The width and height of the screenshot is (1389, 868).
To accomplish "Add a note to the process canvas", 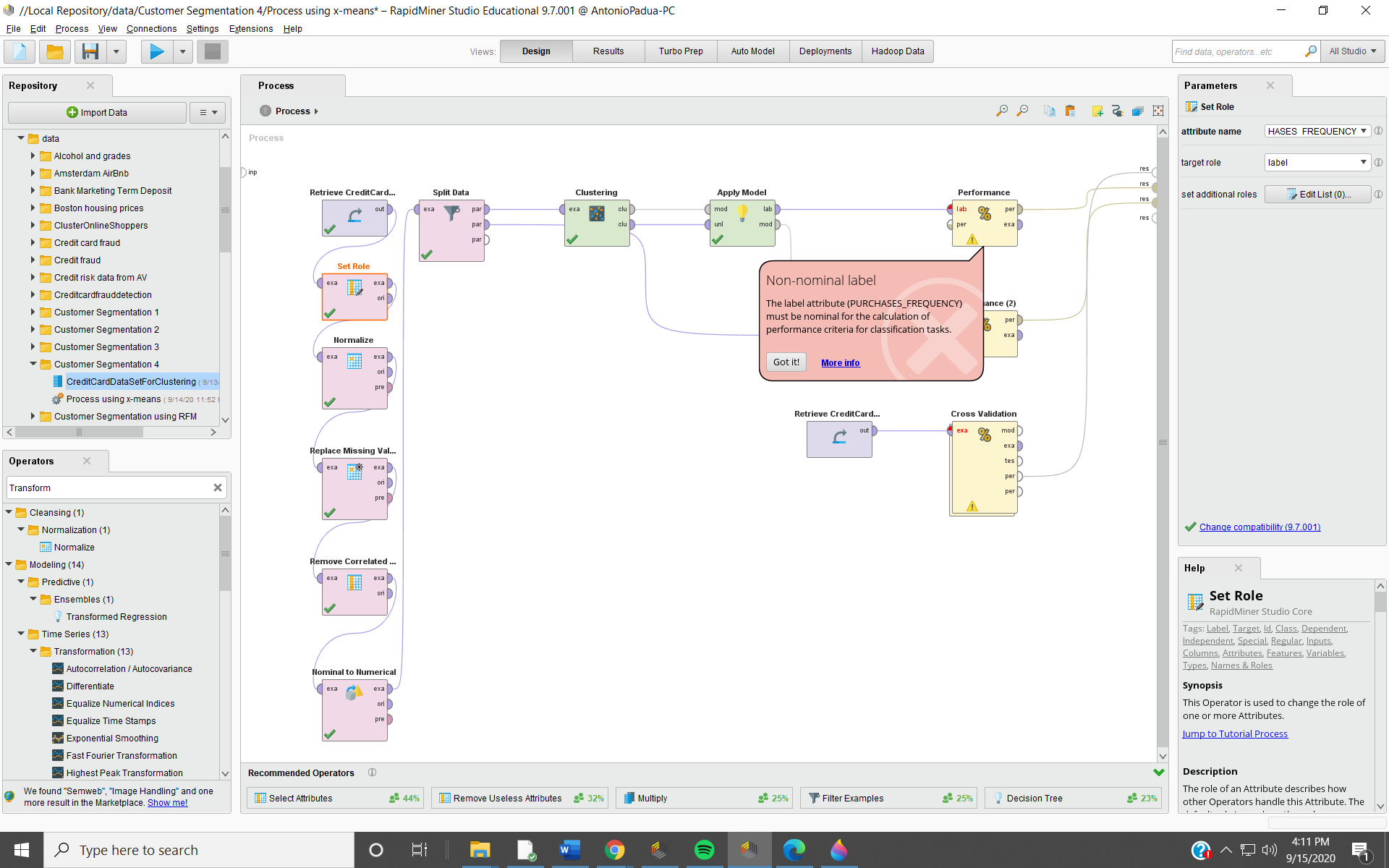I will click(1097, 111).
